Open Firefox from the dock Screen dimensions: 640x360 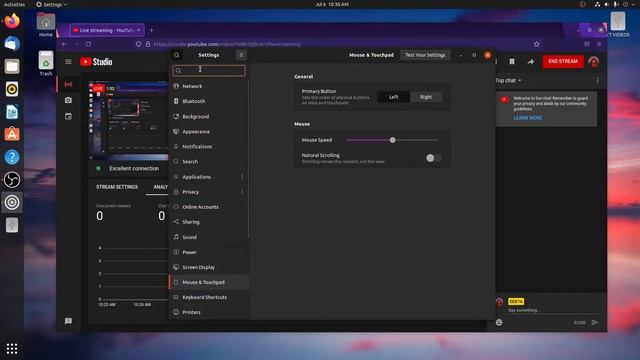(12, 21)
